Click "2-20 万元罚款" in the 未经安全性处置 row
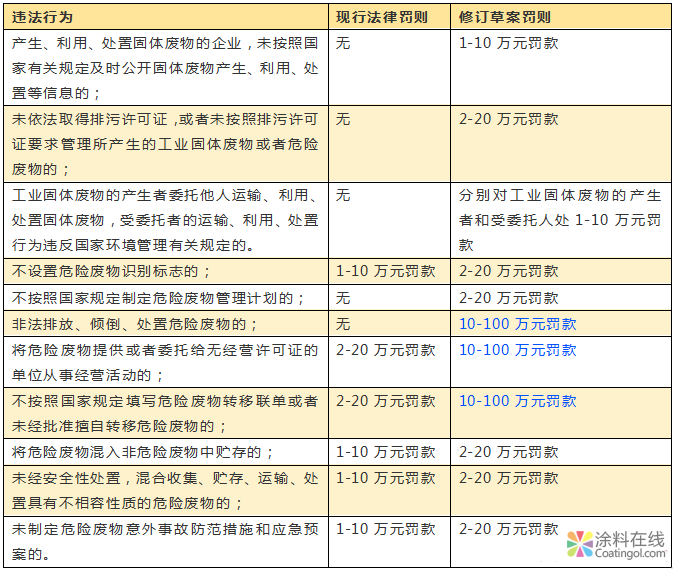Image resolution: width=677 pixels, height=571 pixels. [x=508, y=478]
